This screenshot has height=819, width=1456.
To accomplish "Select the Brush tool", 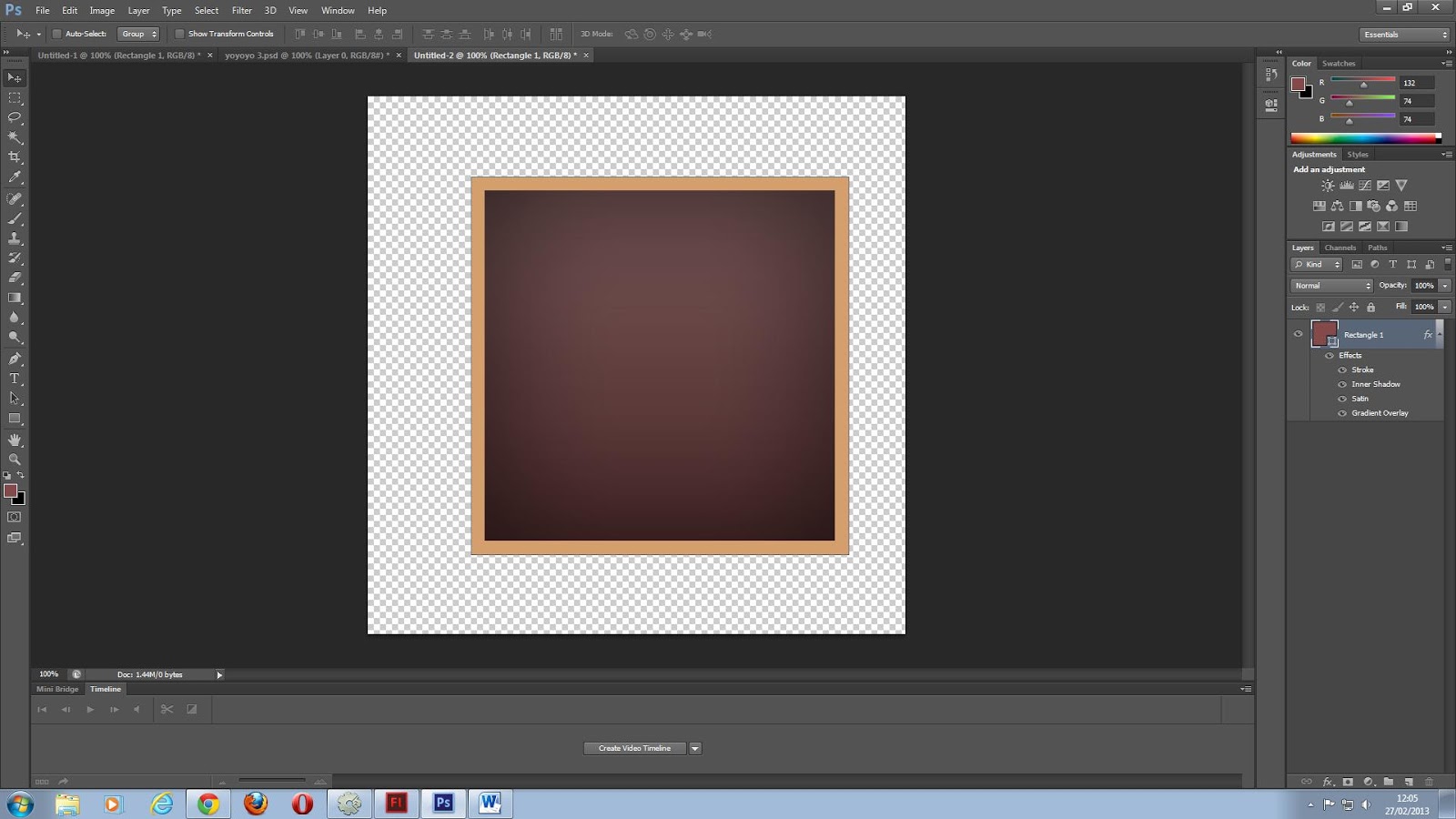I will coord(13,217).
